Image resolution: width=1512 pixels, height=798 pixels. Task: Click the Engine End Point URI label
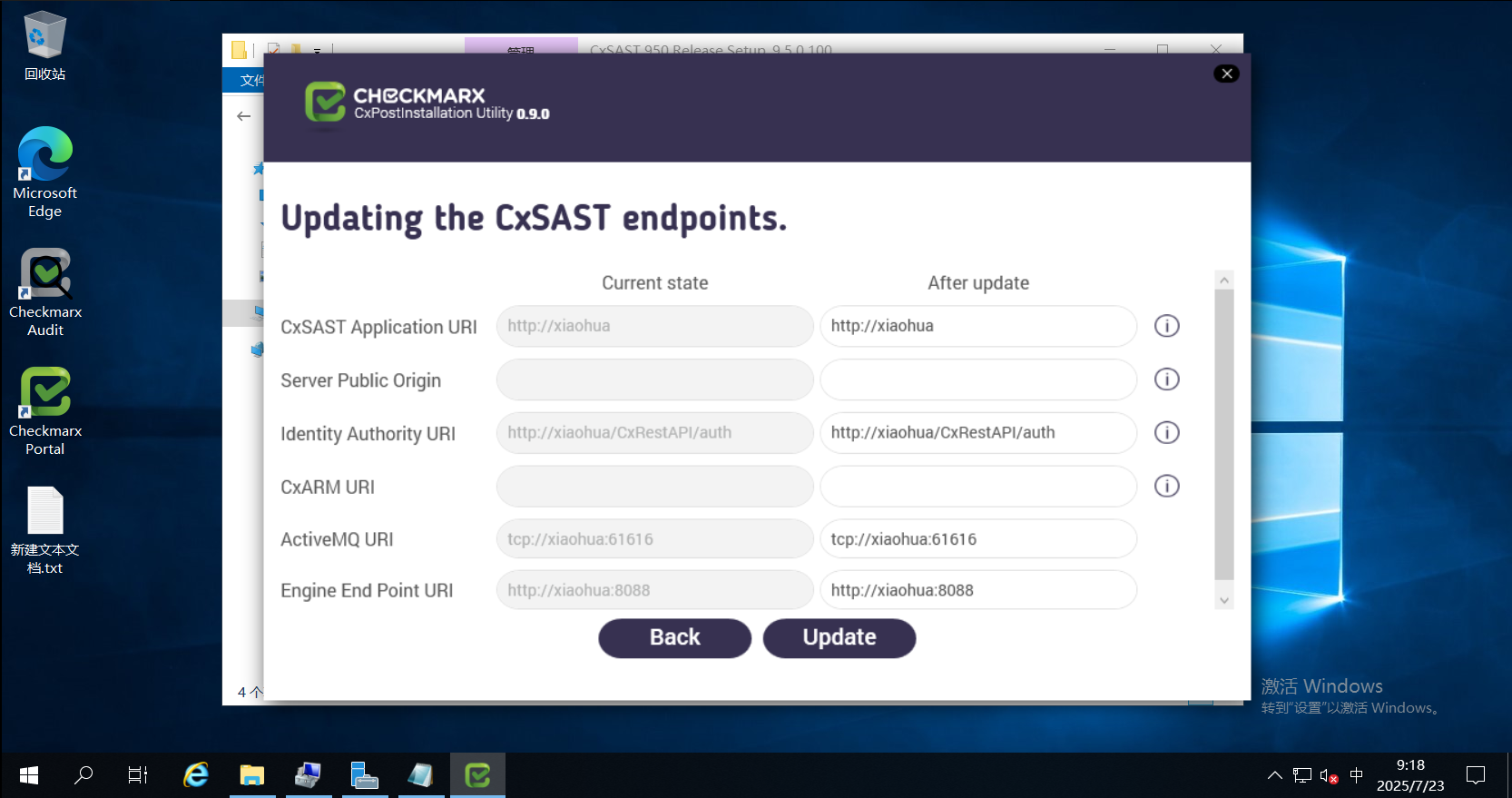[x=367, y=591]
